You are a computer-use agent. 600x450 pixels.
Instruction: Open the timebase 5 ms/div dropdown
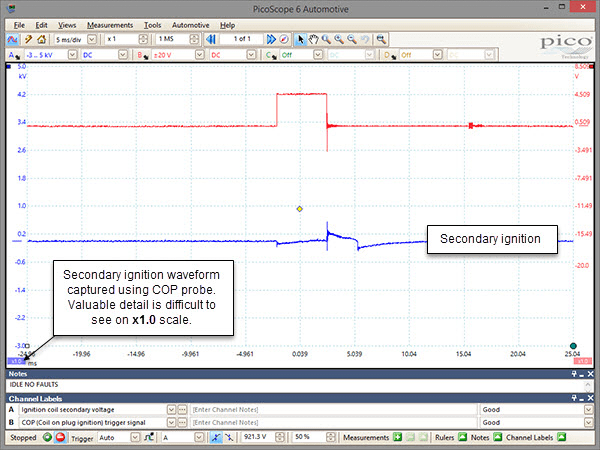92,39
